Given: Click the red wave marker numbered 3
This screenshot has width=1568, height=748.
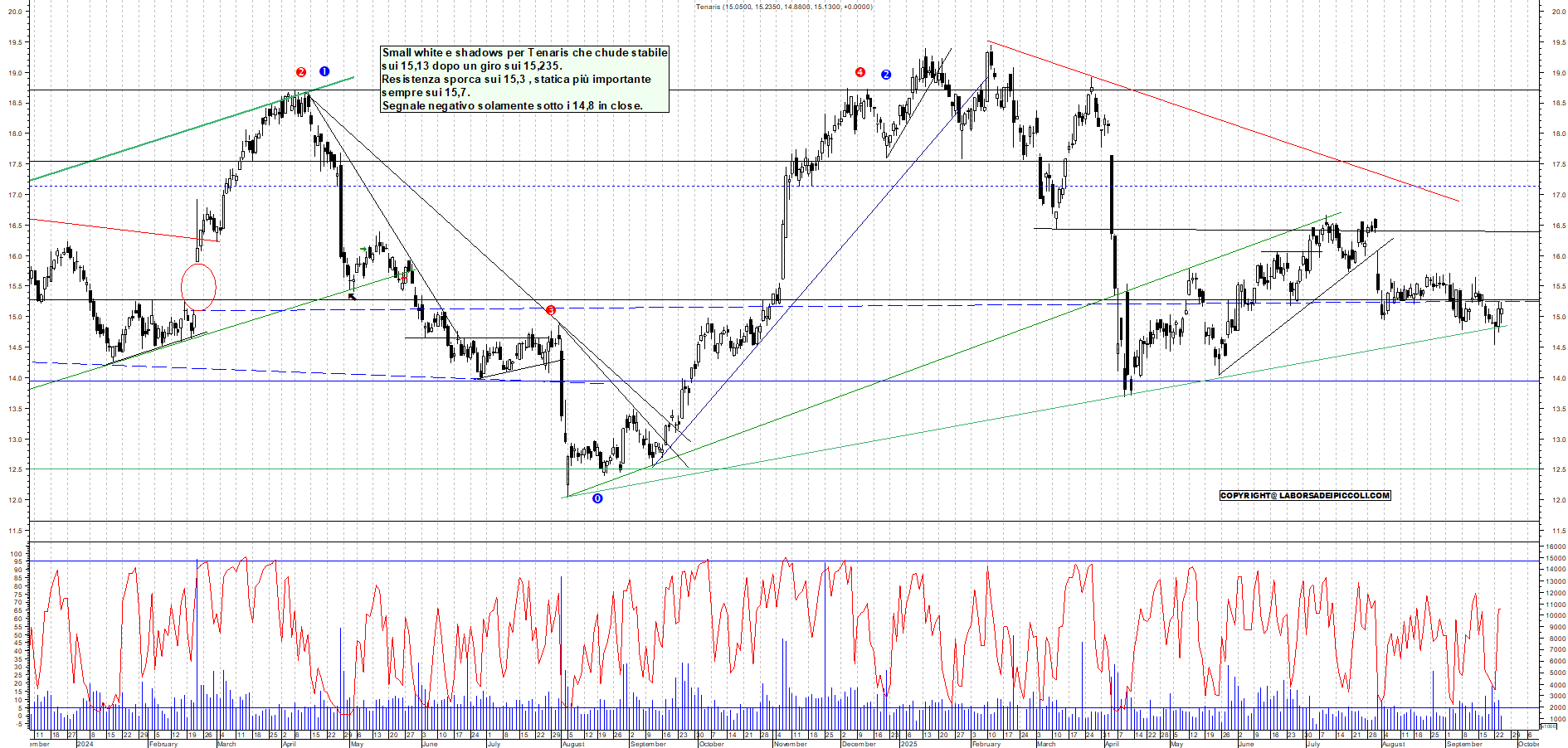Looking at the screenshot, I should [x=551, y=310].
